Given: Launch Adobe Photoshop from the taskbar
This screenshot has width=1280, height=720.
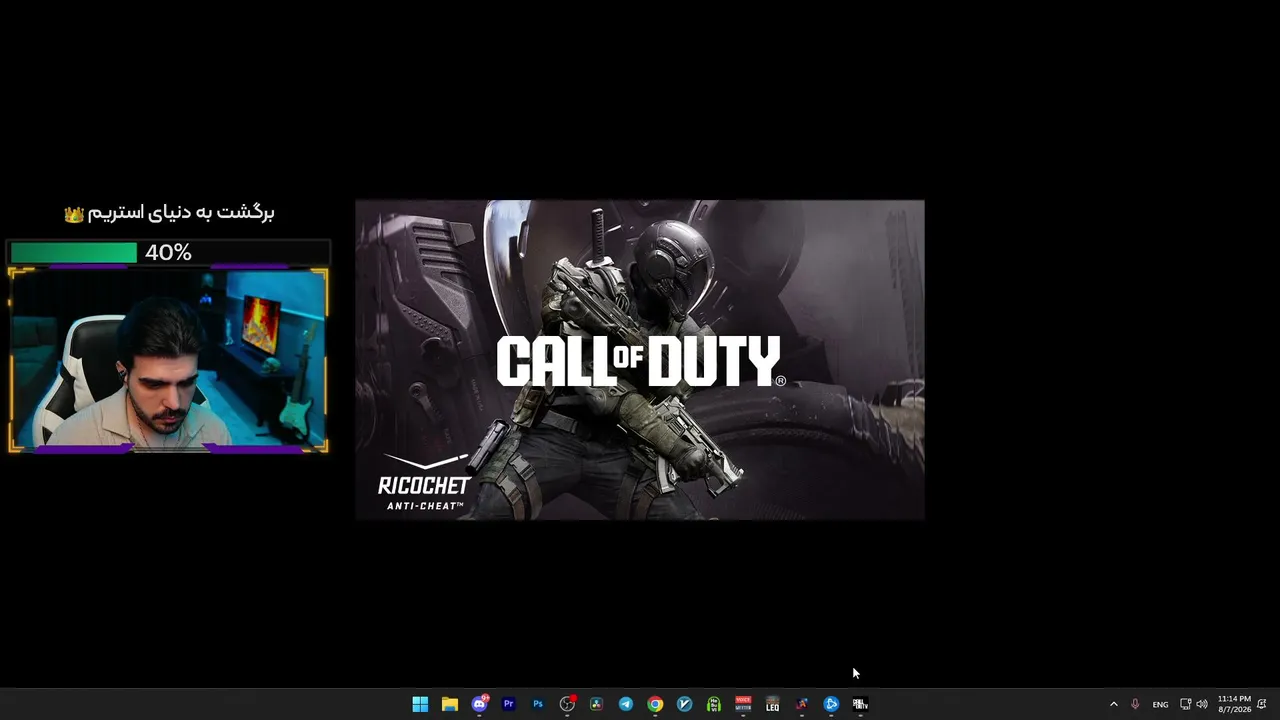Looking at the screenshot, I should [x=538, y=704].
